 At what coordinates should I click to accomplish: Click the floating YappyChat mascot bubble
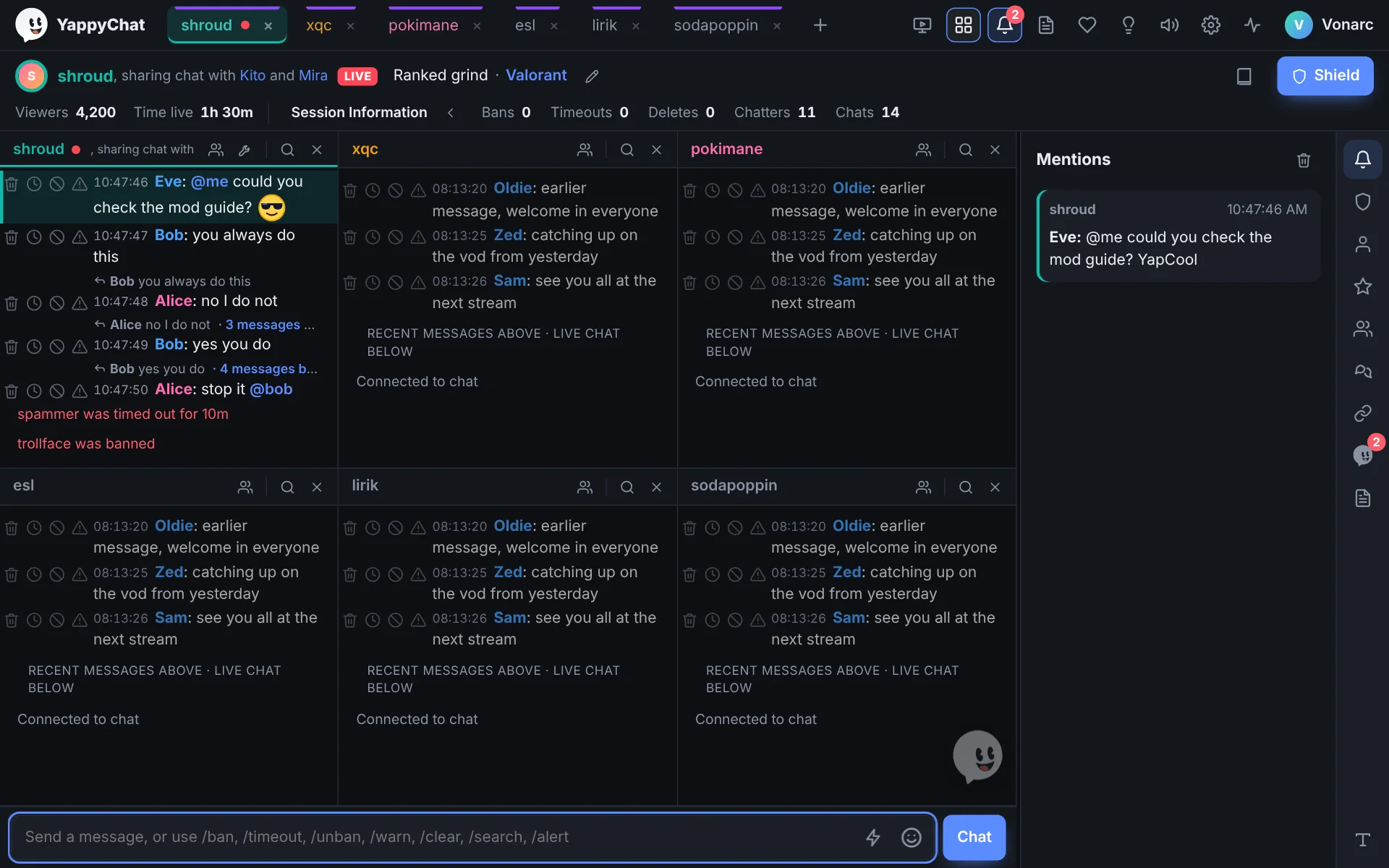point(977,757)
